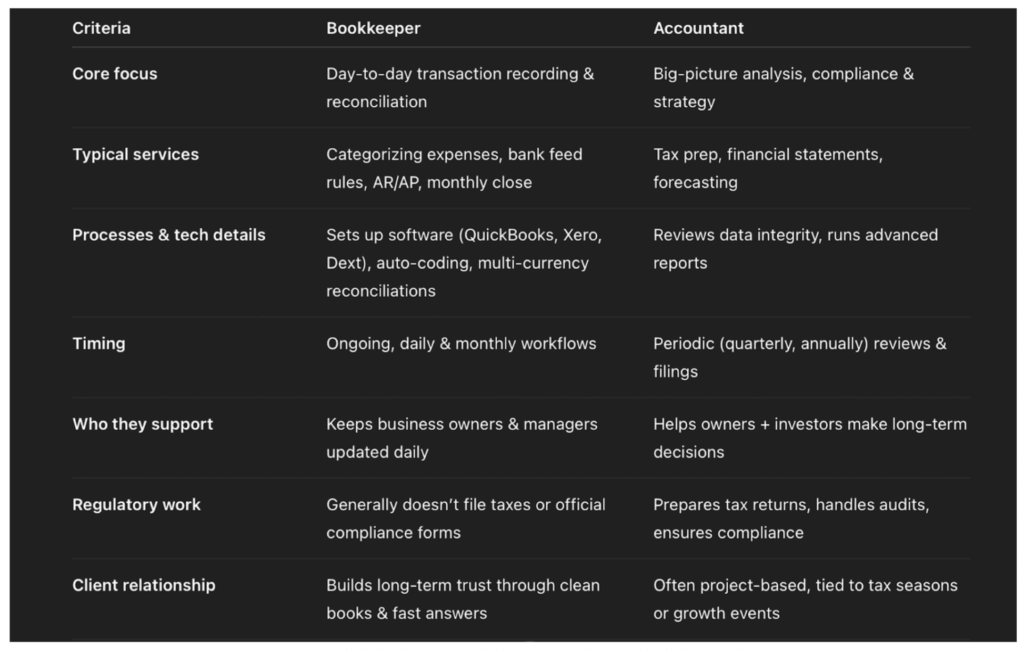Image resolution: width=1024 pixels, height=650 pixels.
Task: Click the Processes & tech details label
Action: pyautogui.click(x=168, y=235)
